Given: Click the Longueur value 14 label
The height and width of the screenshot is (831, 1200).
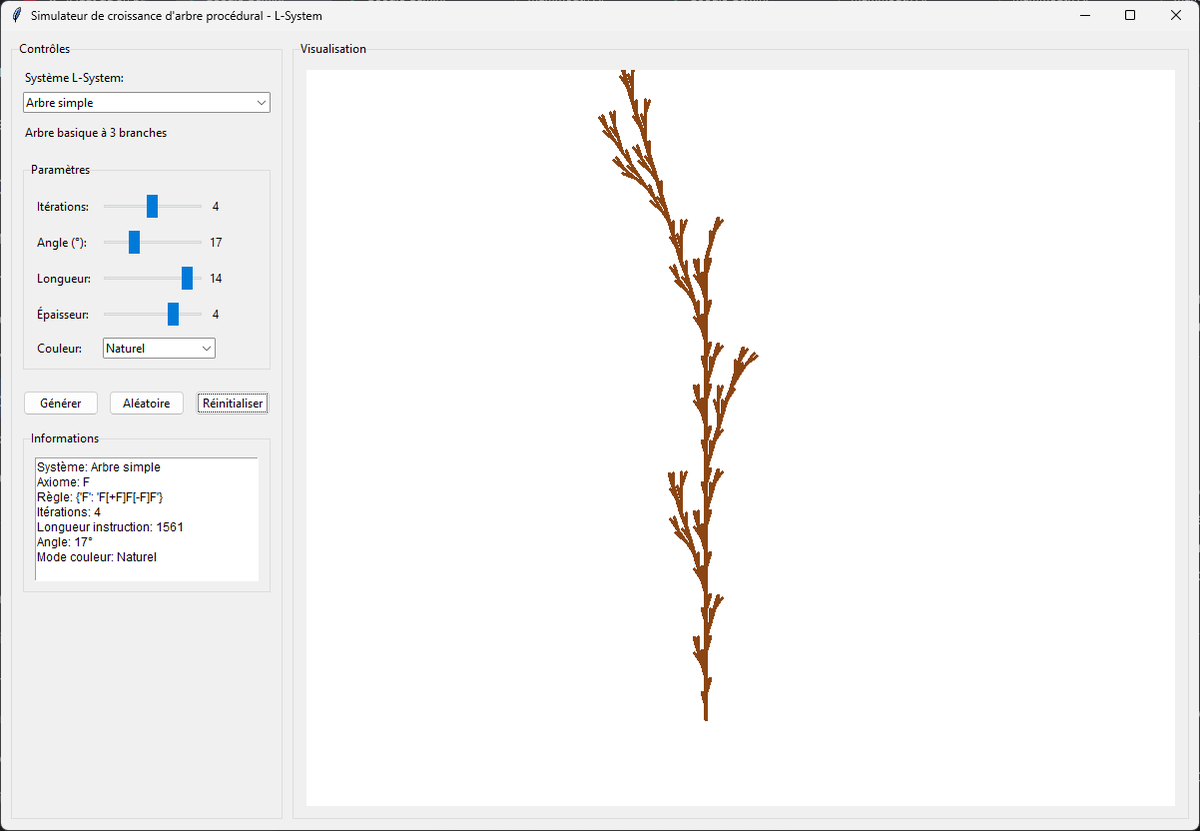Looking at the screenshot, I should (x=216, y=278).
